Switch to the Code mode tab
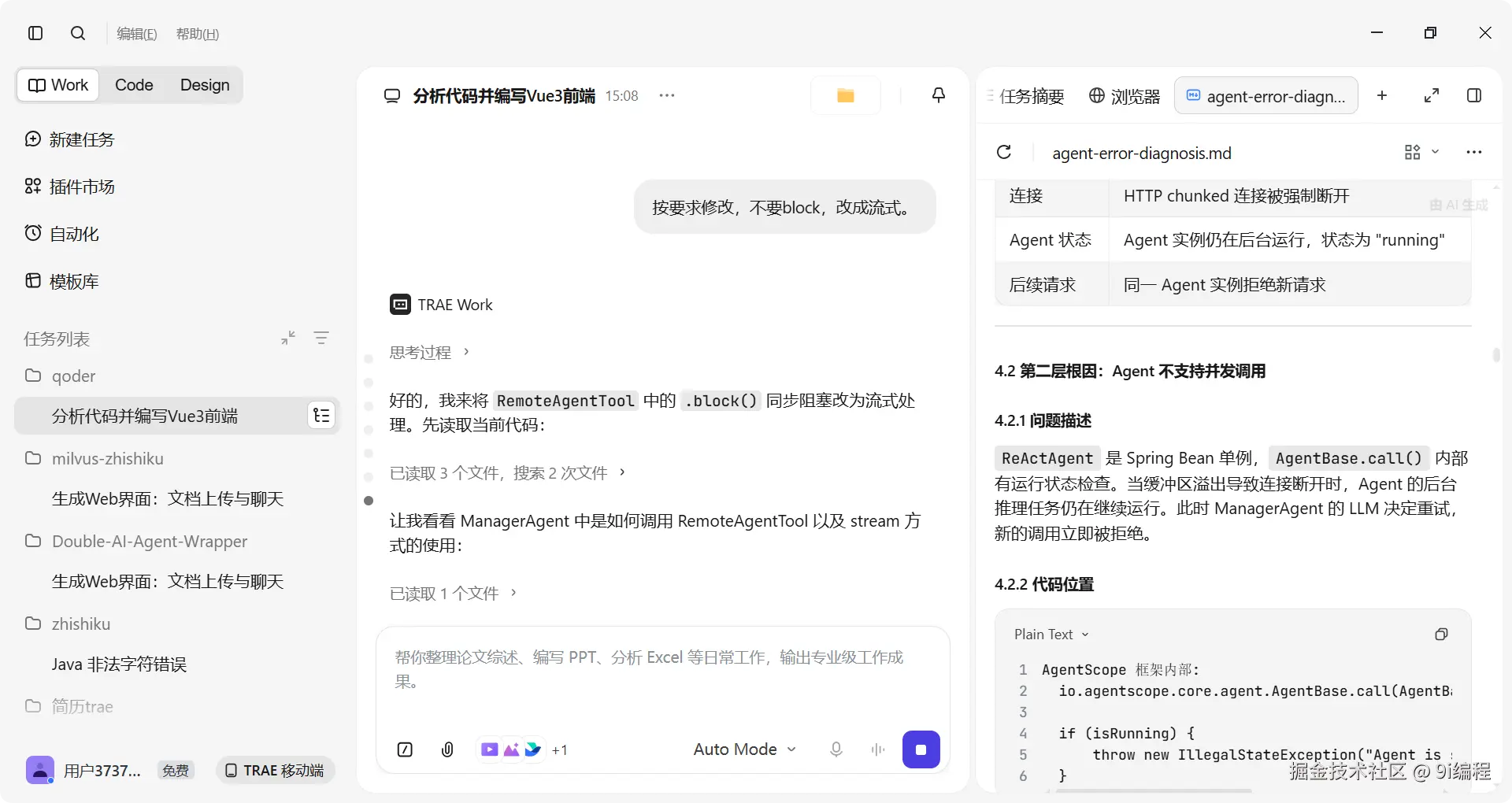This screenshot has width=1512, height=803. (x=134, y=85)
